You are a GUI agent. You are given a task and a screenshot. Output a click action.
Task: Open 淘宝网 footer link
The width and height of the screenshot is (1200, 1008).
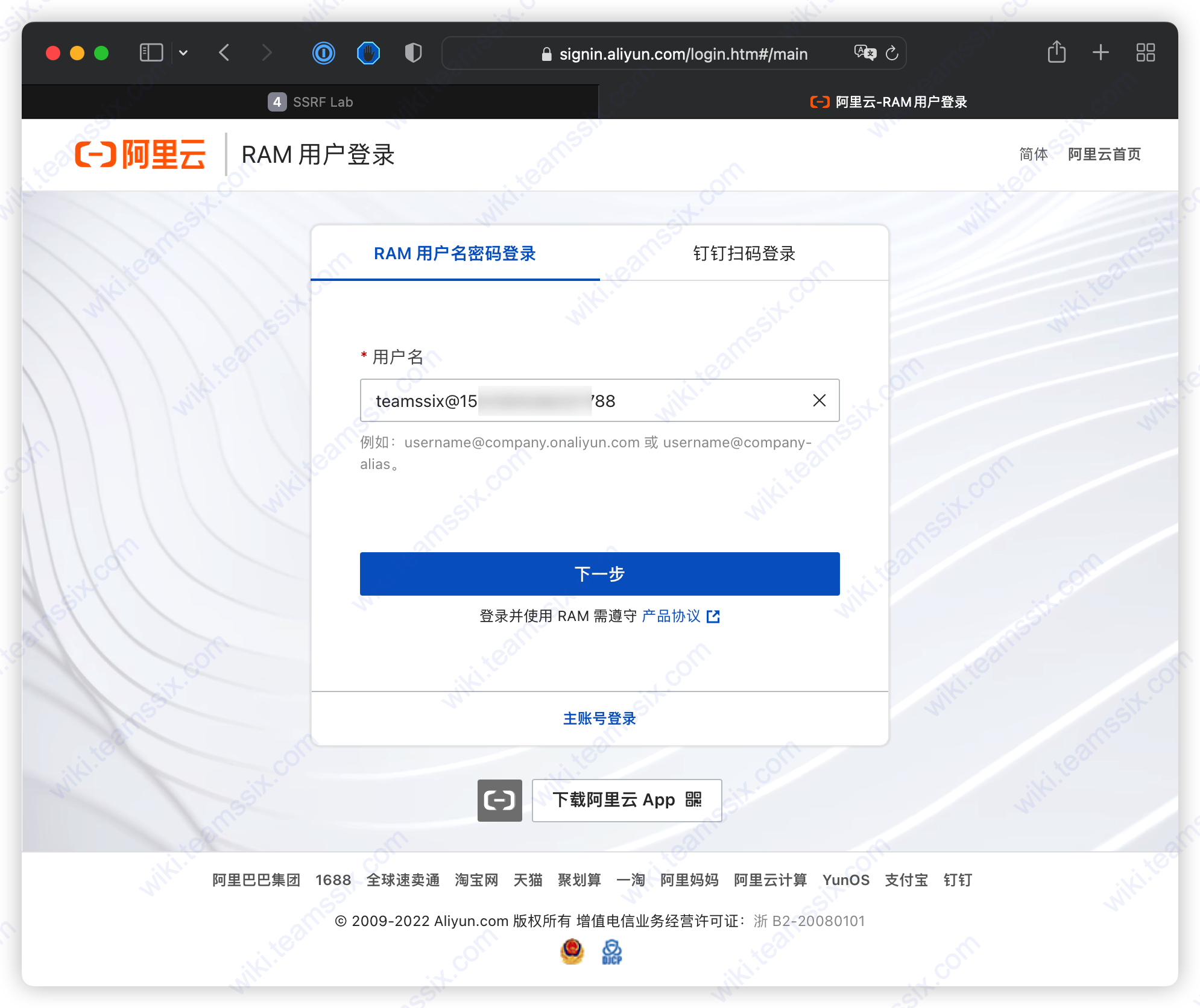[476, 880]
